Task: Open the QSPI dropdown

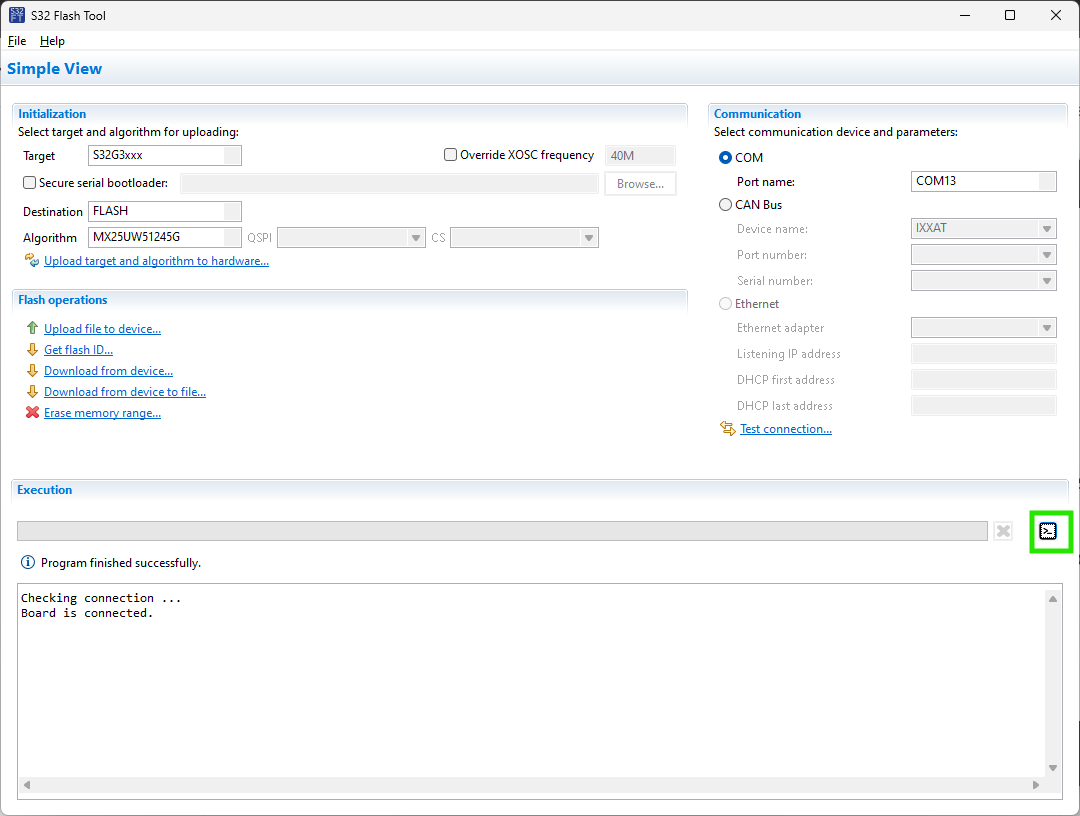Action: (x=417, y=237)
